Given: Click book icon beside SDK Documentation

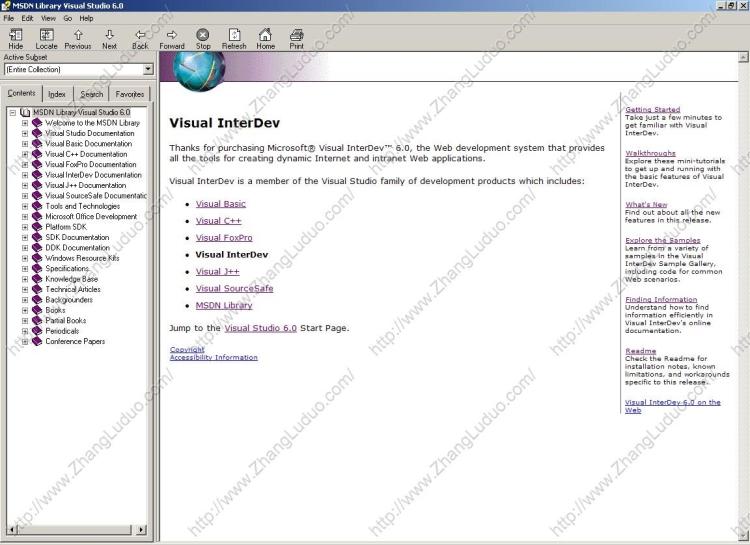Looking at the screenshot, I should 37,237.
